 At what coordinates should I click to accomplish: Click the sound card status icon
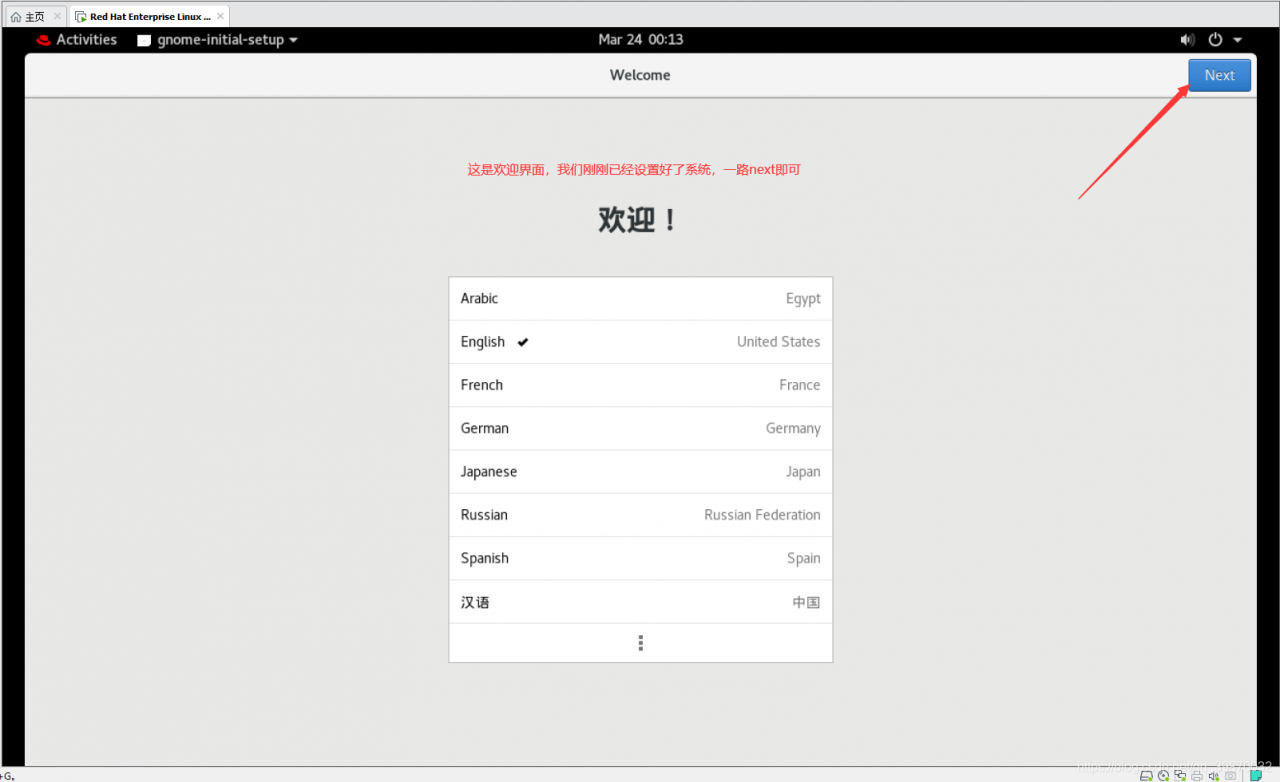click(x=1214, y=775)
